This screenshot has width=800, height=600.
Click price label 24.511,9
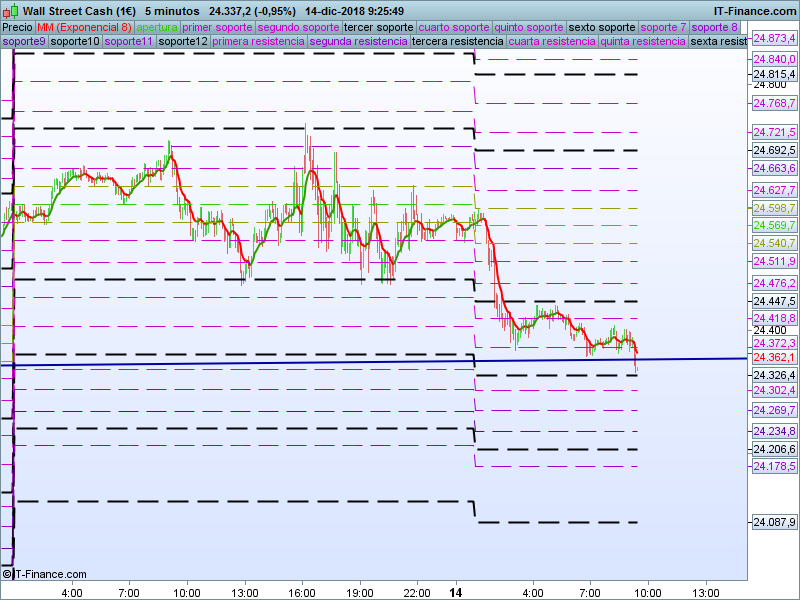(774, 261)
